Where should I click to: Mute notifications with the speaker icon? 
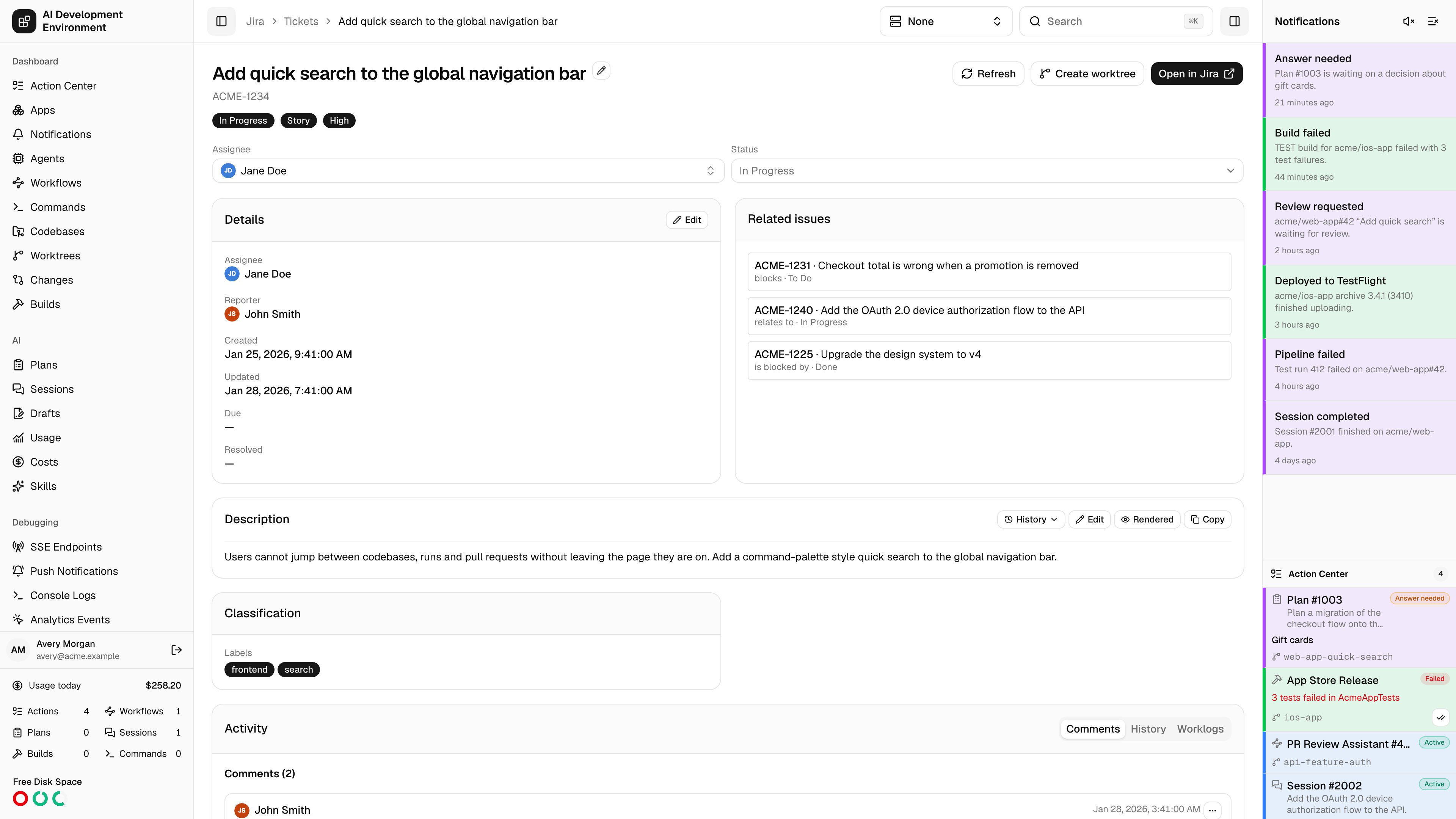click(1409, 22)
